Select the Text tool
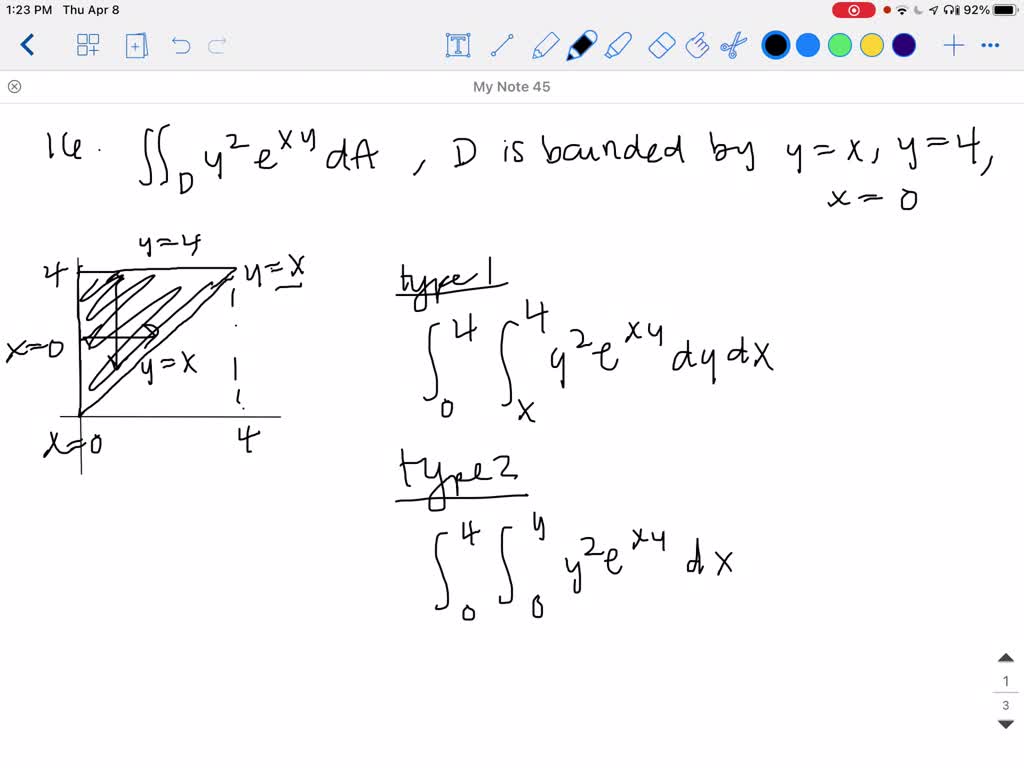Screen dimensions: 1024x768 click(x=456, y=45)
